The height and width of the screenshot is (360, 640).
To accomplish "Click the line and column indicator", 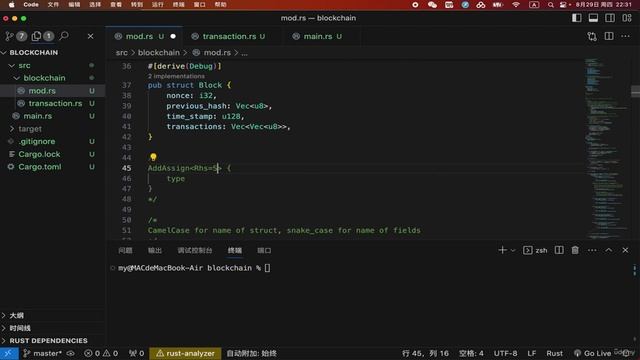I will click(425, 353).
